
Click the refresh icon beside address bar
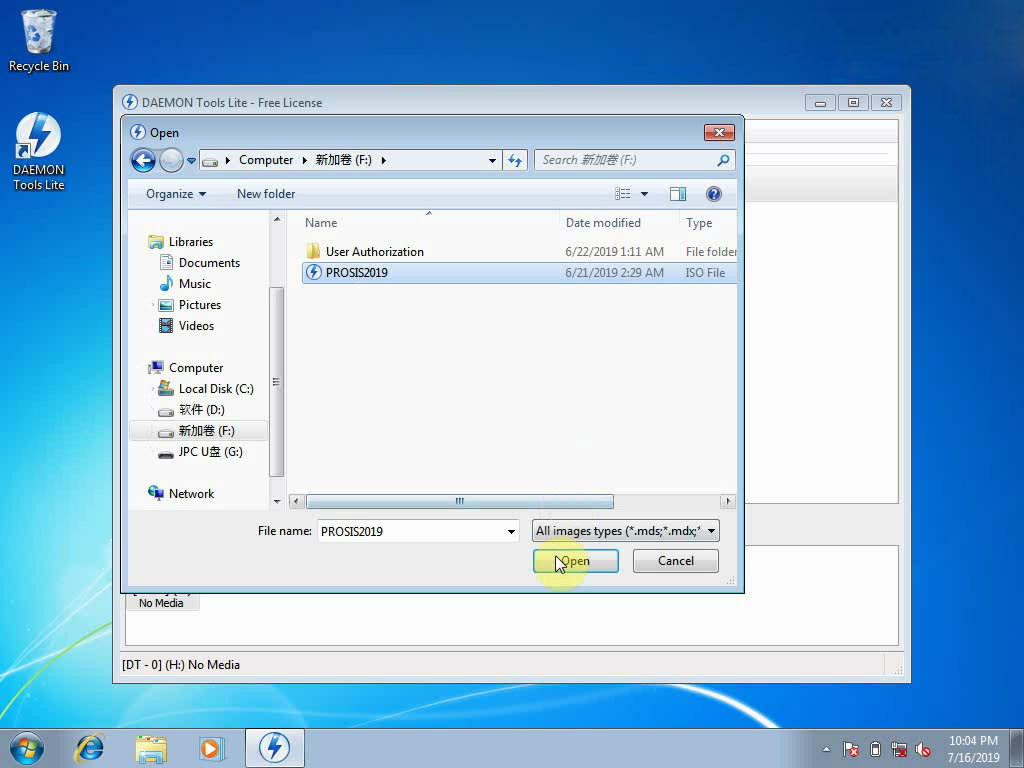[x=515, y=160]
